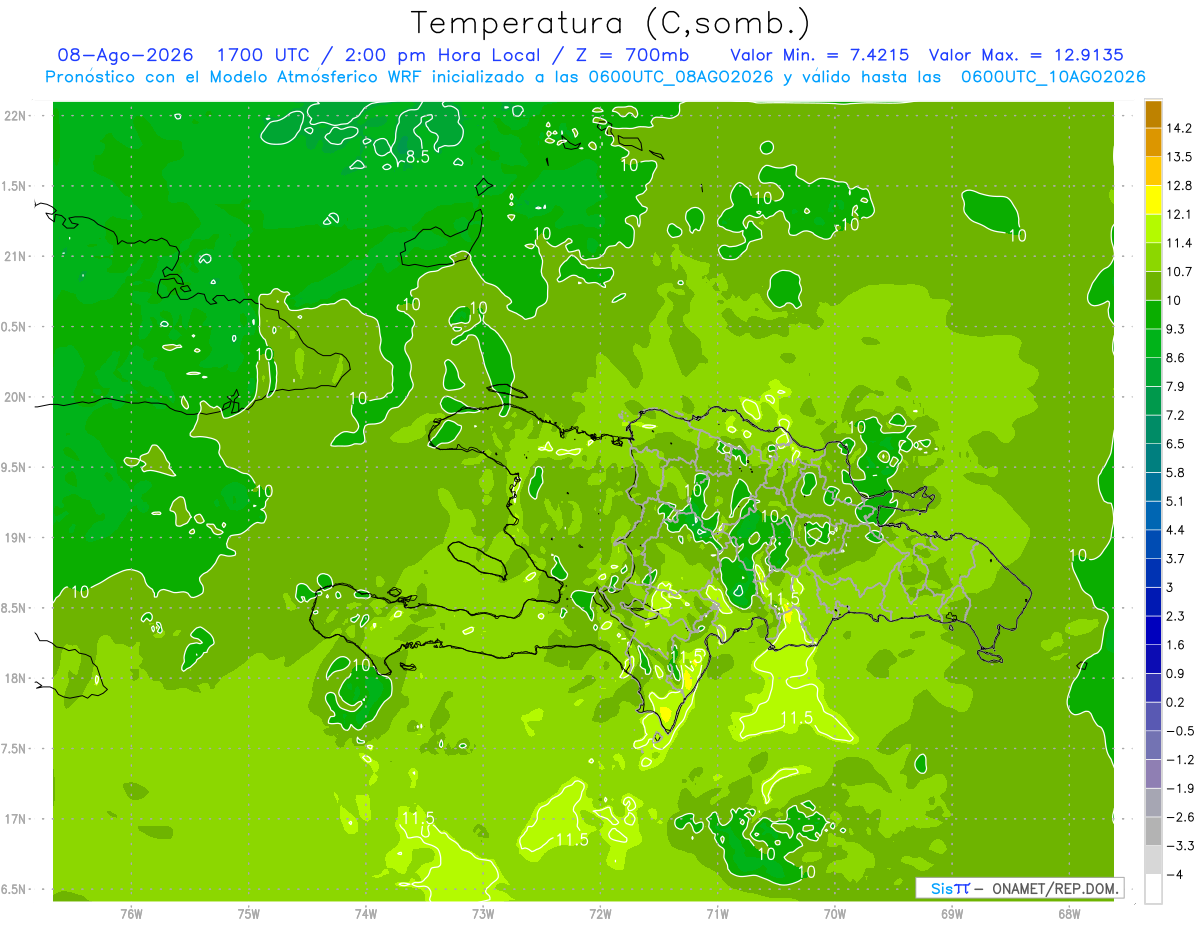Screen dimensions: 1200x927
Task: Pick the gray legend swatch between -3.3 and -2.6
Action: pyautogui.click(x=1153, y=831)
